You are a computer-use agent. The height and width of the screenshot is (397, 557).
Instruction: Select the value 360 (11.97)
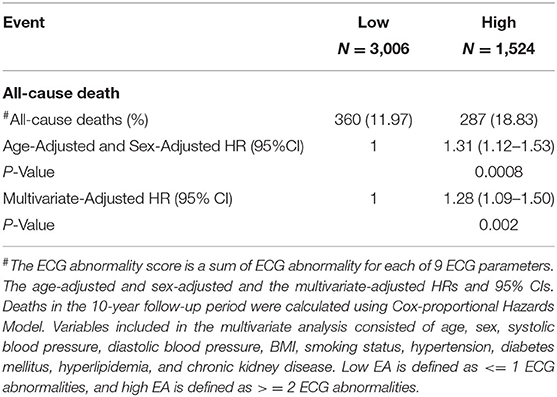pyautogui.click(x=373, y=120)
